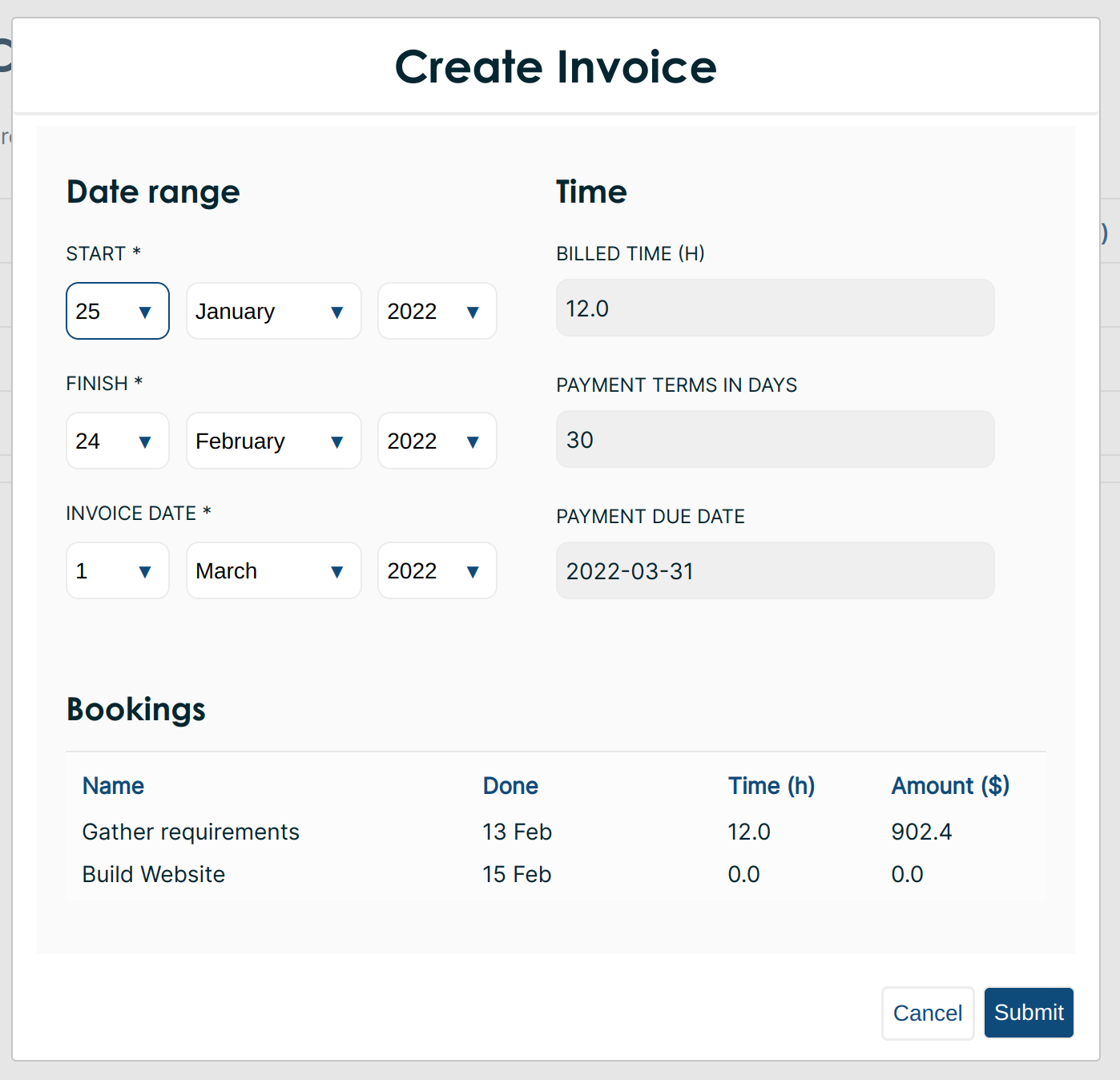Viewport: 1120px width, 1080px height.
Task: Open the Invoice Date day dropdown
Action: [x=117, y=570]
